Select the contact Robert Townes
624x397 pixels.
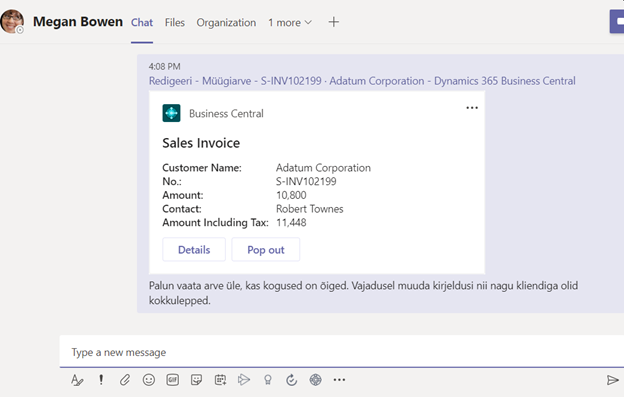310,209
